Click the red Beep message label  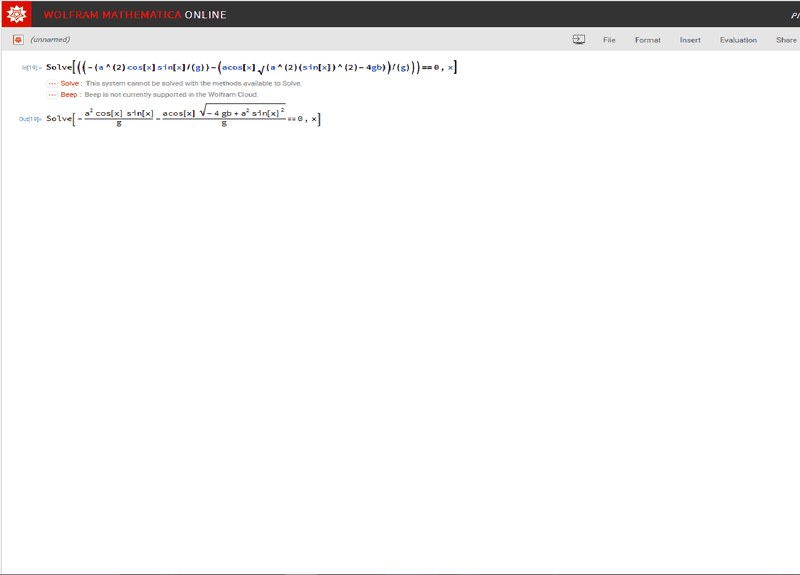point(68,94)
